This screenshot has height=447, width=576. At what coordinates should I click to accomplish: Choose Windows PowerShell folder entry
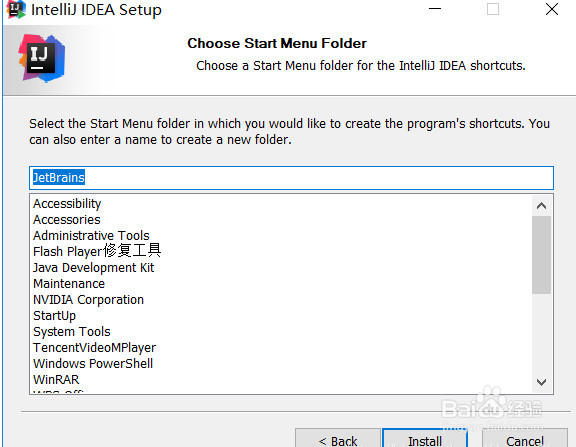pyautogui.click(x=93, y=364)
